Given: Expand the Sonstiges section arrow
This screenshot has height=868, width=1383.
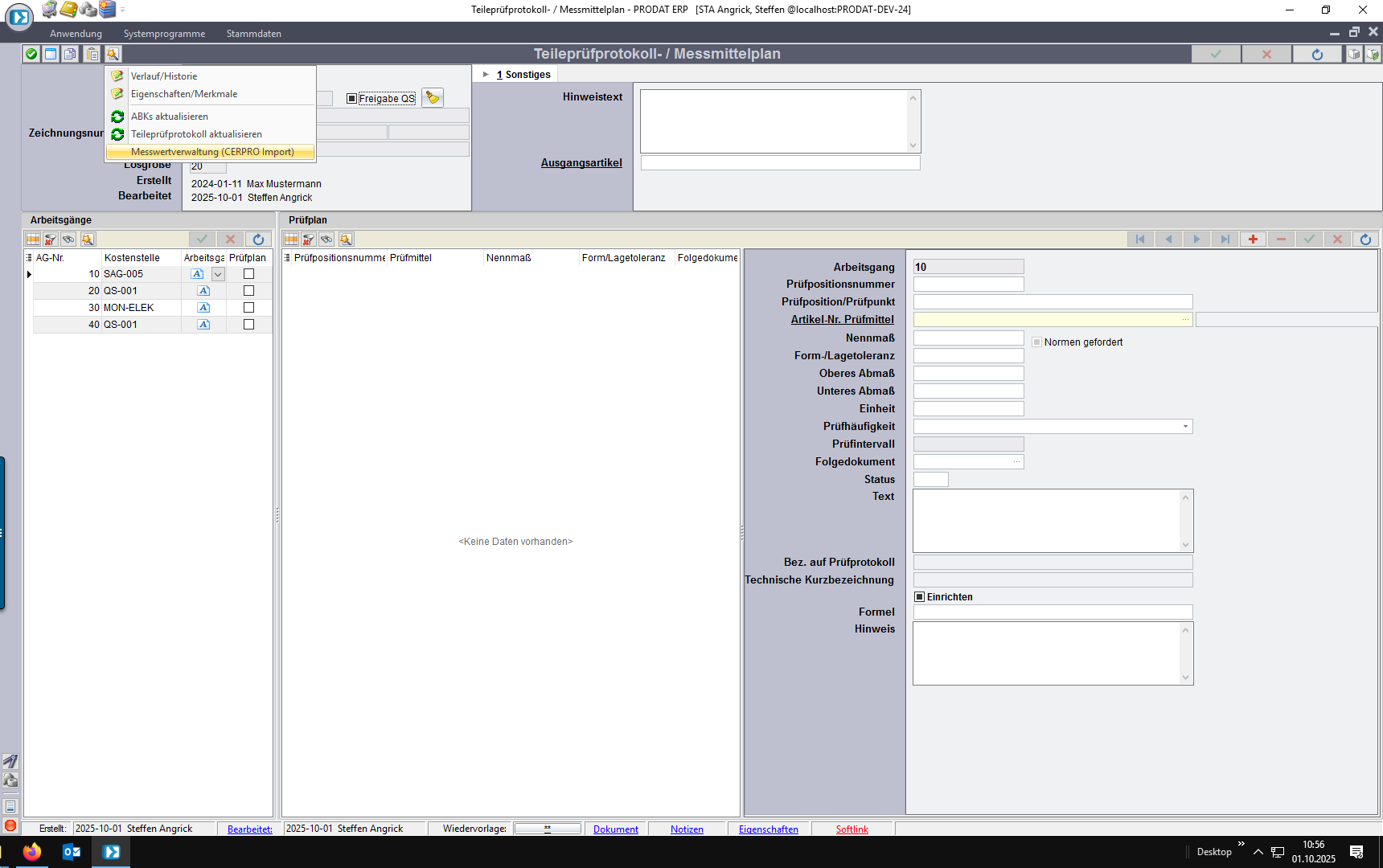Looking at the screenshot, I should pos(486,75).
